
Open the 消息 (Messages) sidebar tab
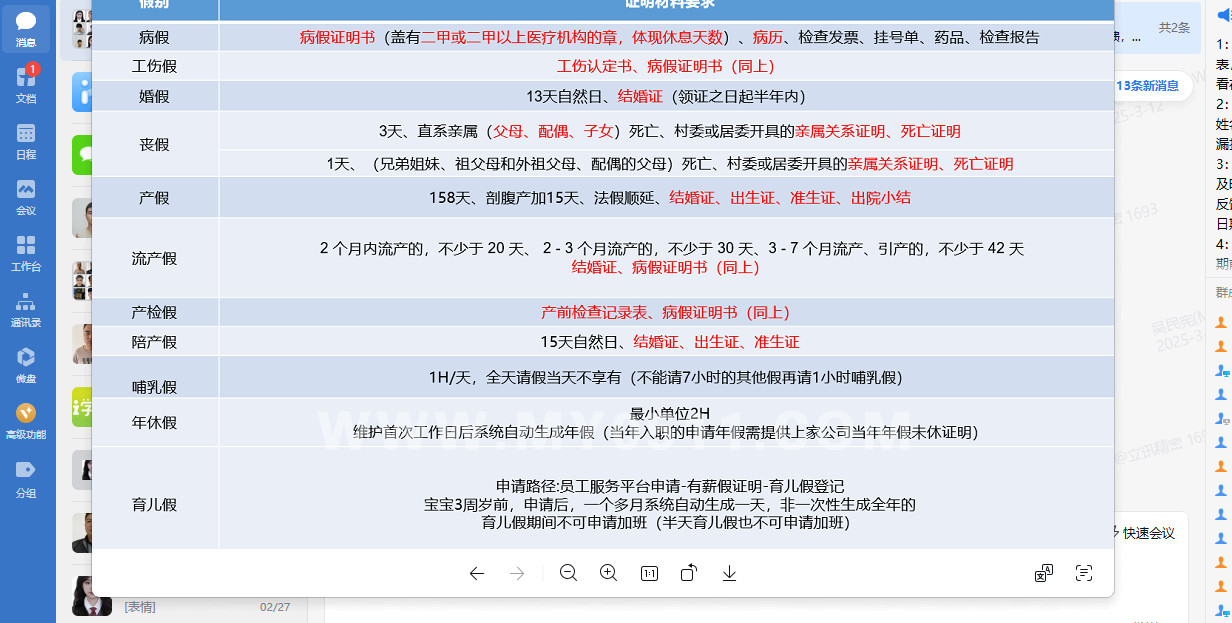tap(26, 29)
